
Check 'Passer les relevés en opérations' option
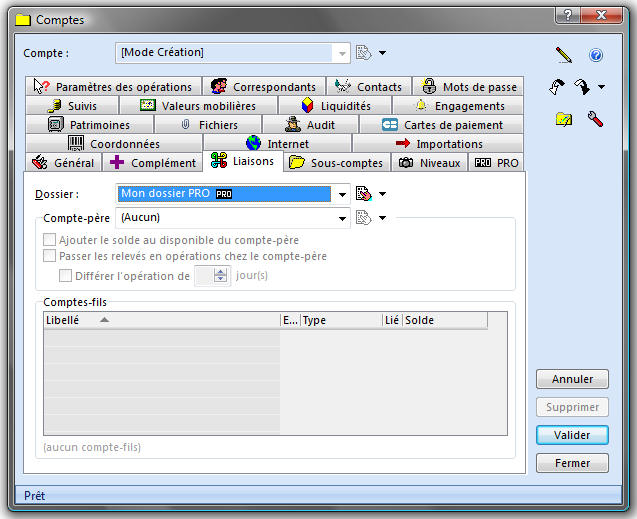[x=50, y=256]
